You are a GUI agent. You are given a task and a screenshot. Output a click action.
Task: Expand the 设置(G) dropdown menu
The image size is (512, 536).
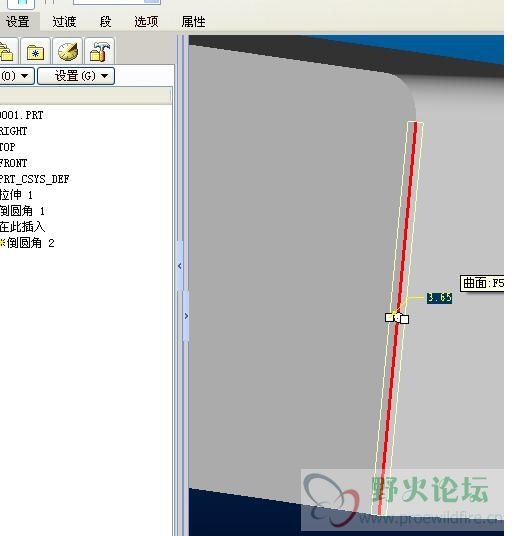click(x=76, y=76)
